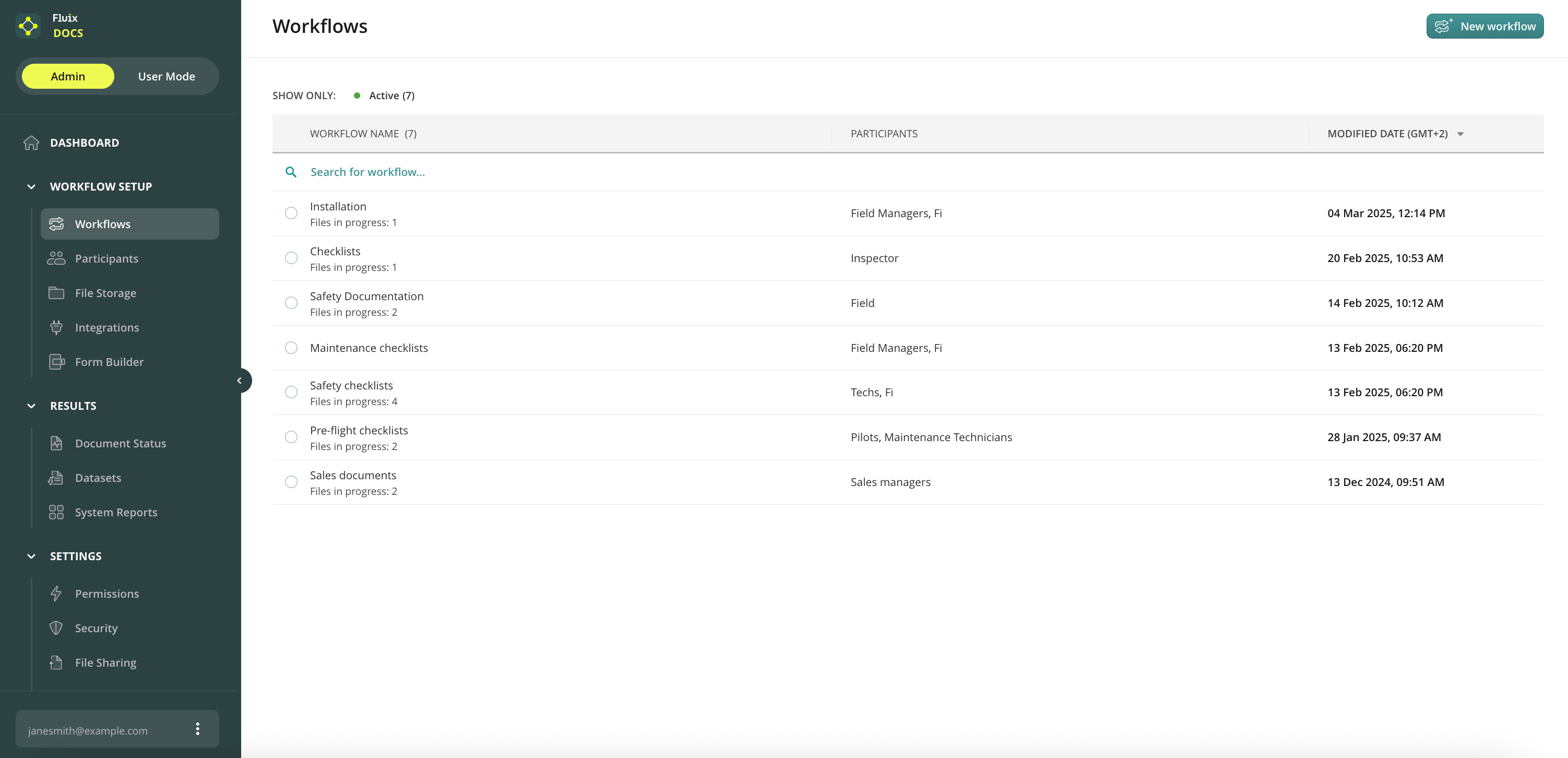Click the search magnifier icon

tap(291, 172)
